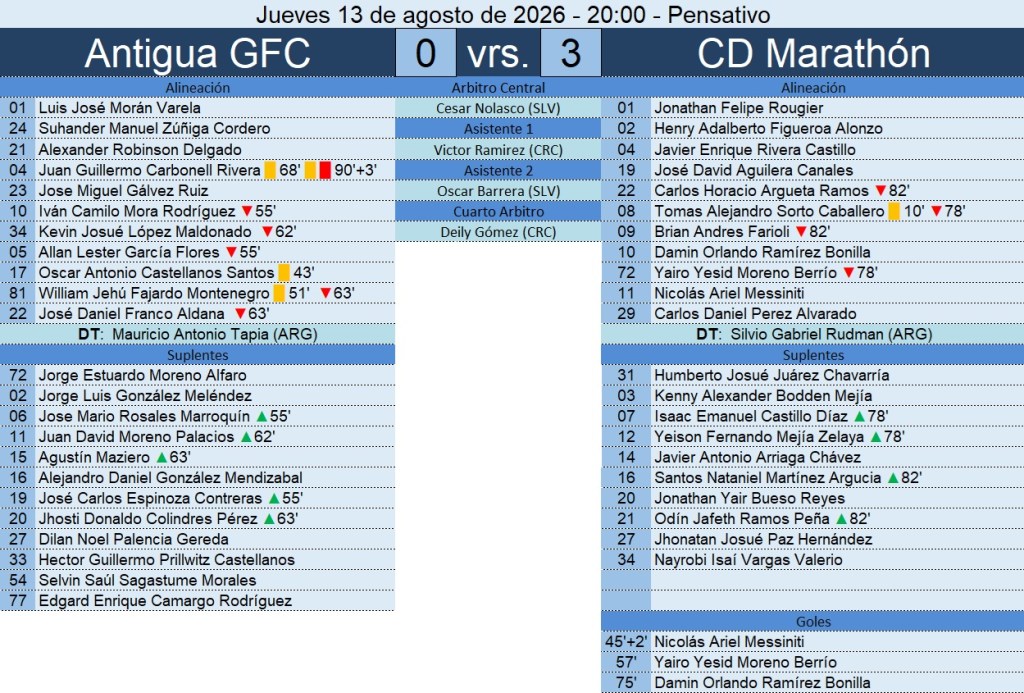Click green arrow next to Juan David Moreno Palacios

pyautogui.click(x=246, y=436)
